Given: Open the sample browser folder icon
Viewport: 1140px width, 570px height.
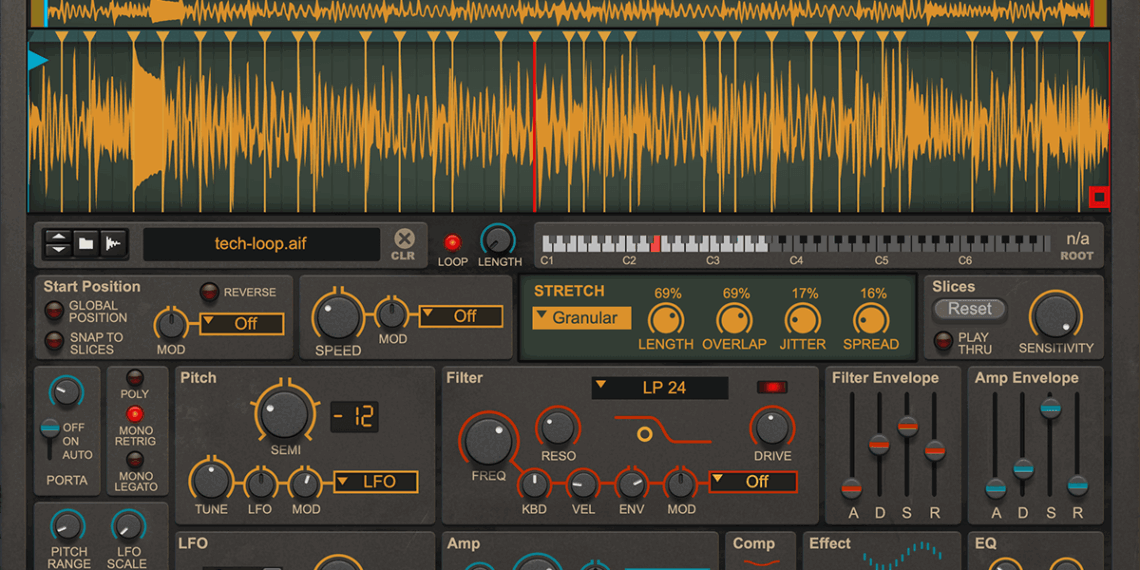Looking at the screenshot, I should [x=86, y=243].
